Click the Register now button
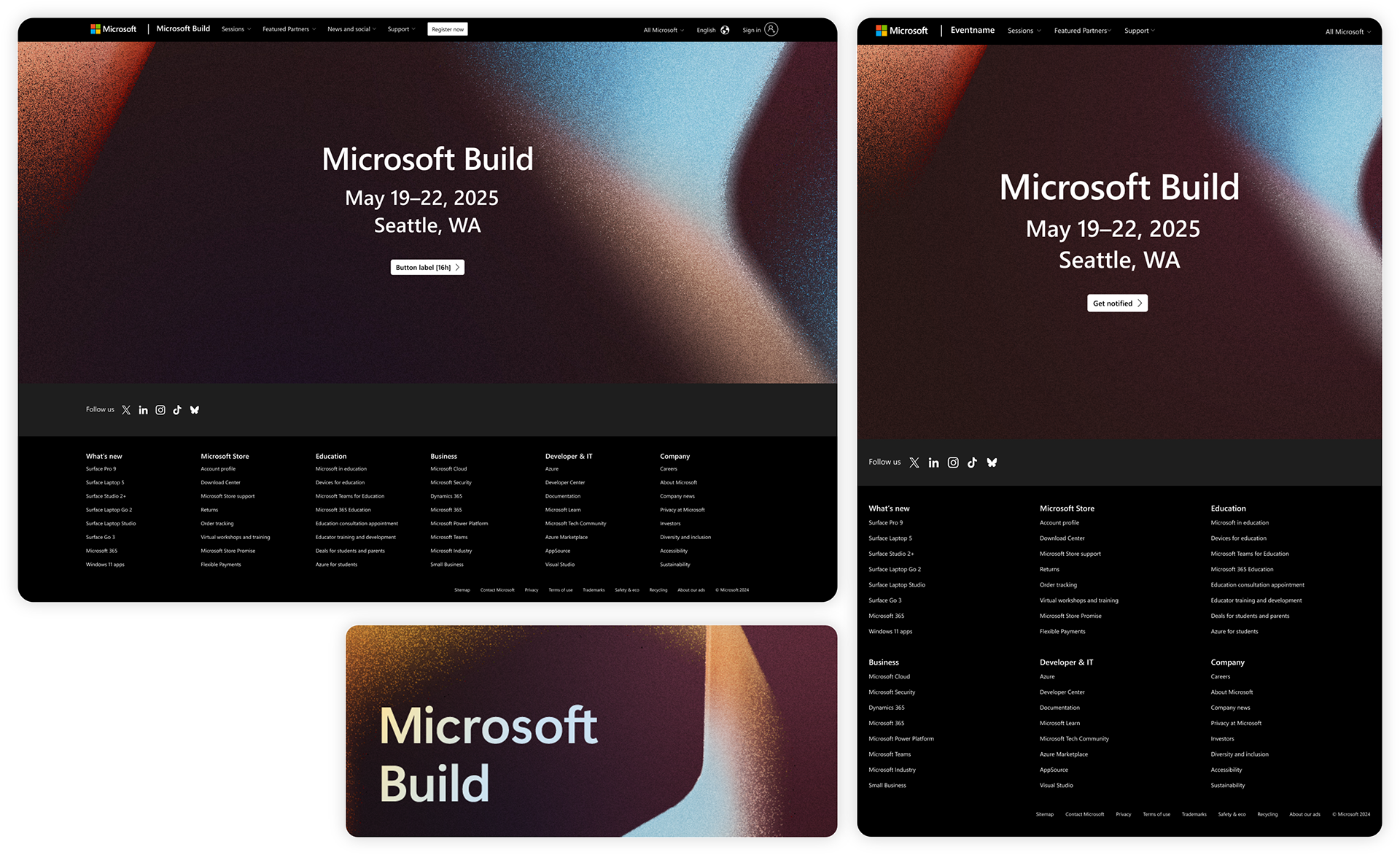 (x=448, y=29)
